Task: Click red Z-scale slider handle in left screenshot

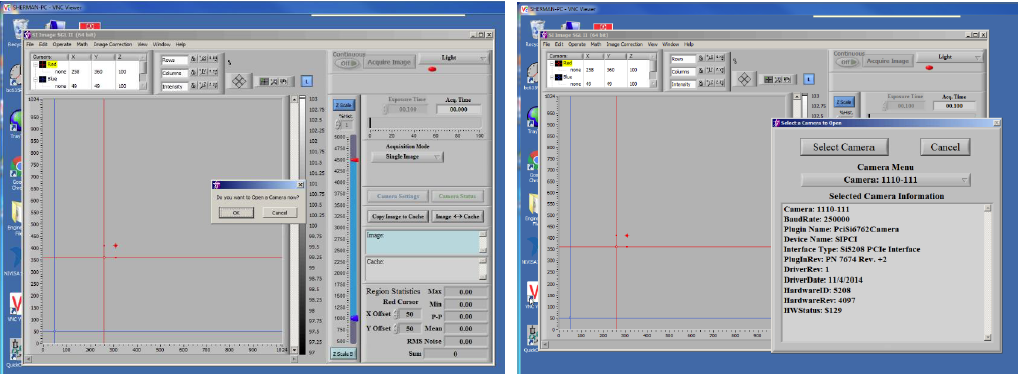Action: coord(354,160)
